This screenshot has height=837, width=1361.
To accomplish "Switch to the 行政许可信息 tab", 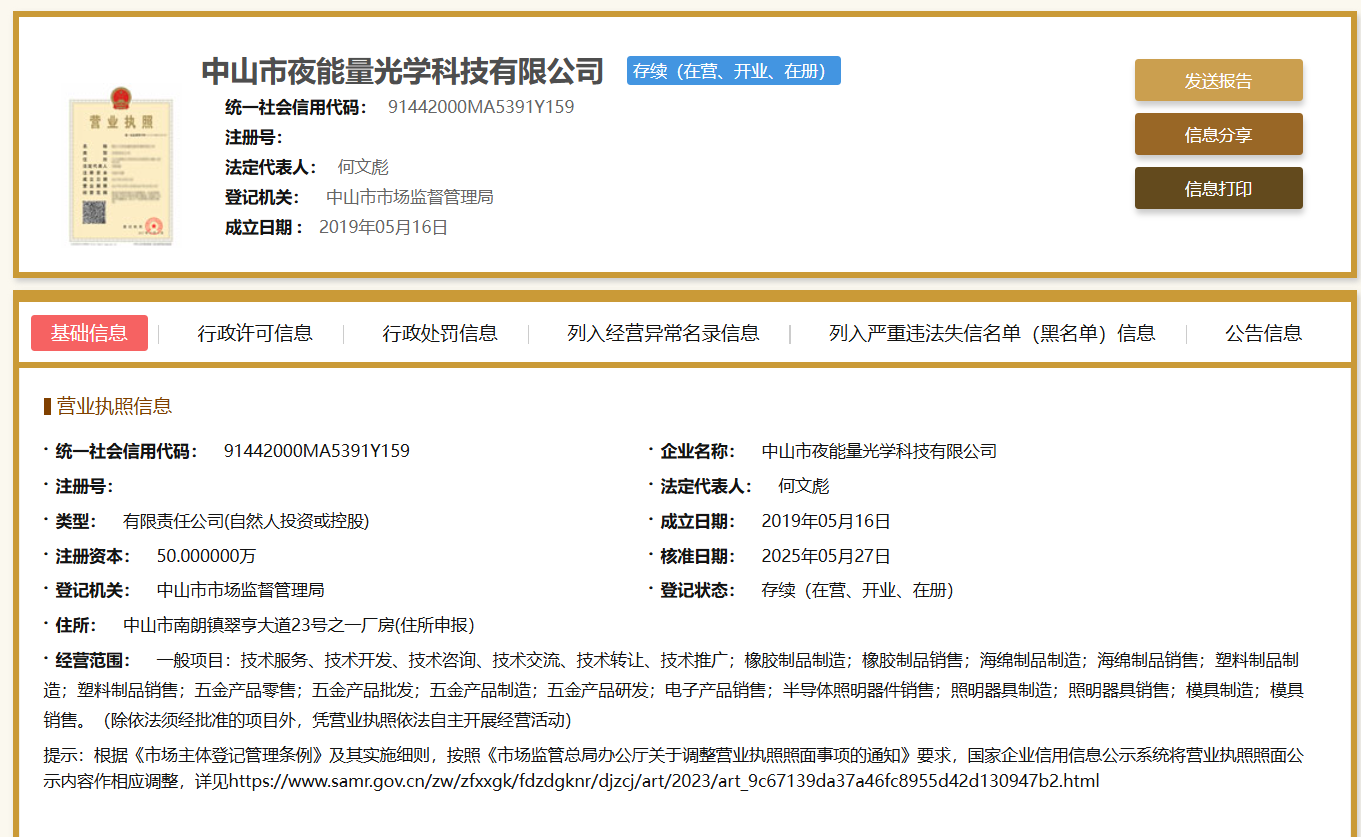I will tap(255, 333).
